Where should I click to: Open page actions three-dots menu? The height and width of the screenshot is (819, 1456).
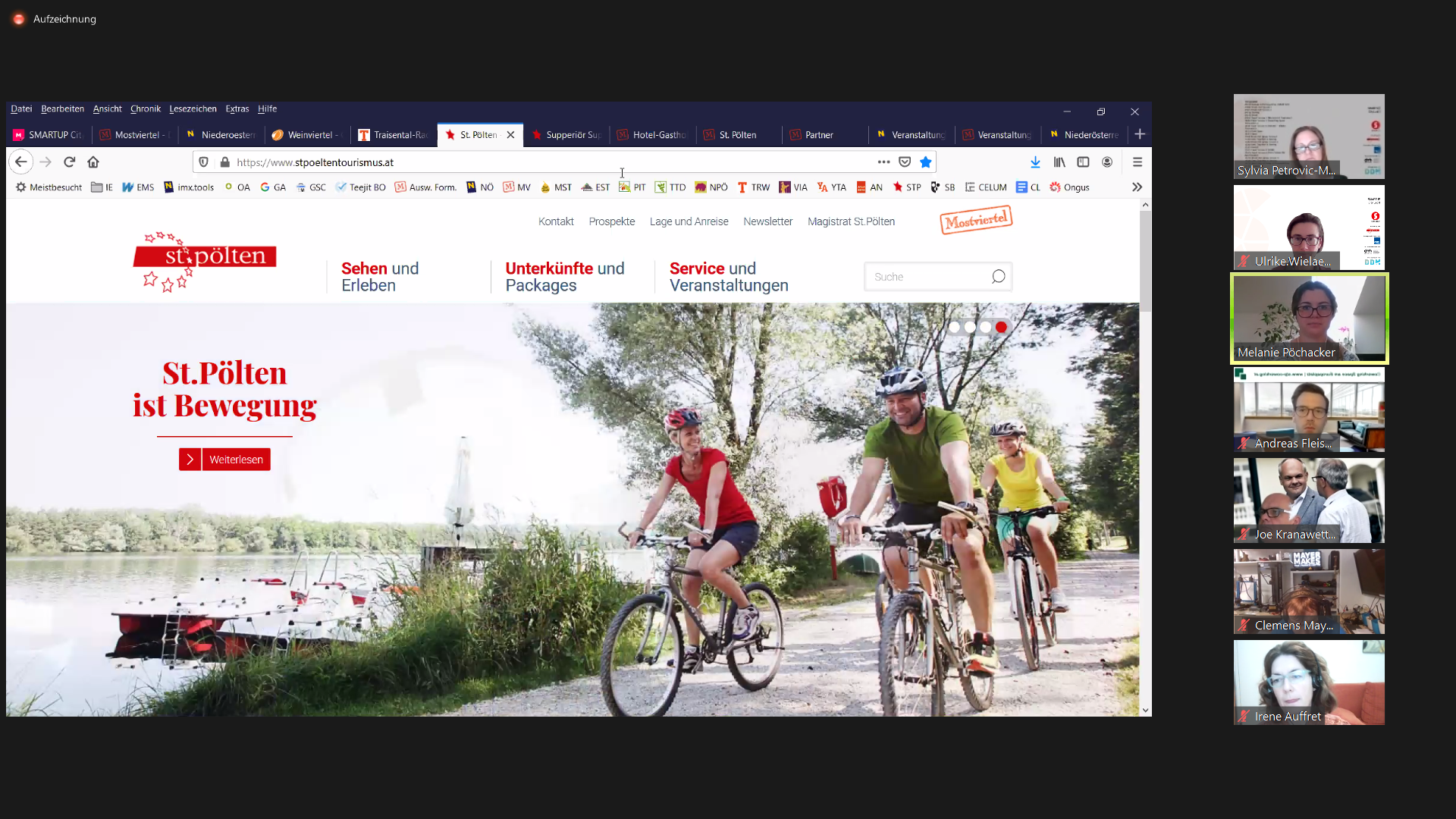(x=883, y=162)
